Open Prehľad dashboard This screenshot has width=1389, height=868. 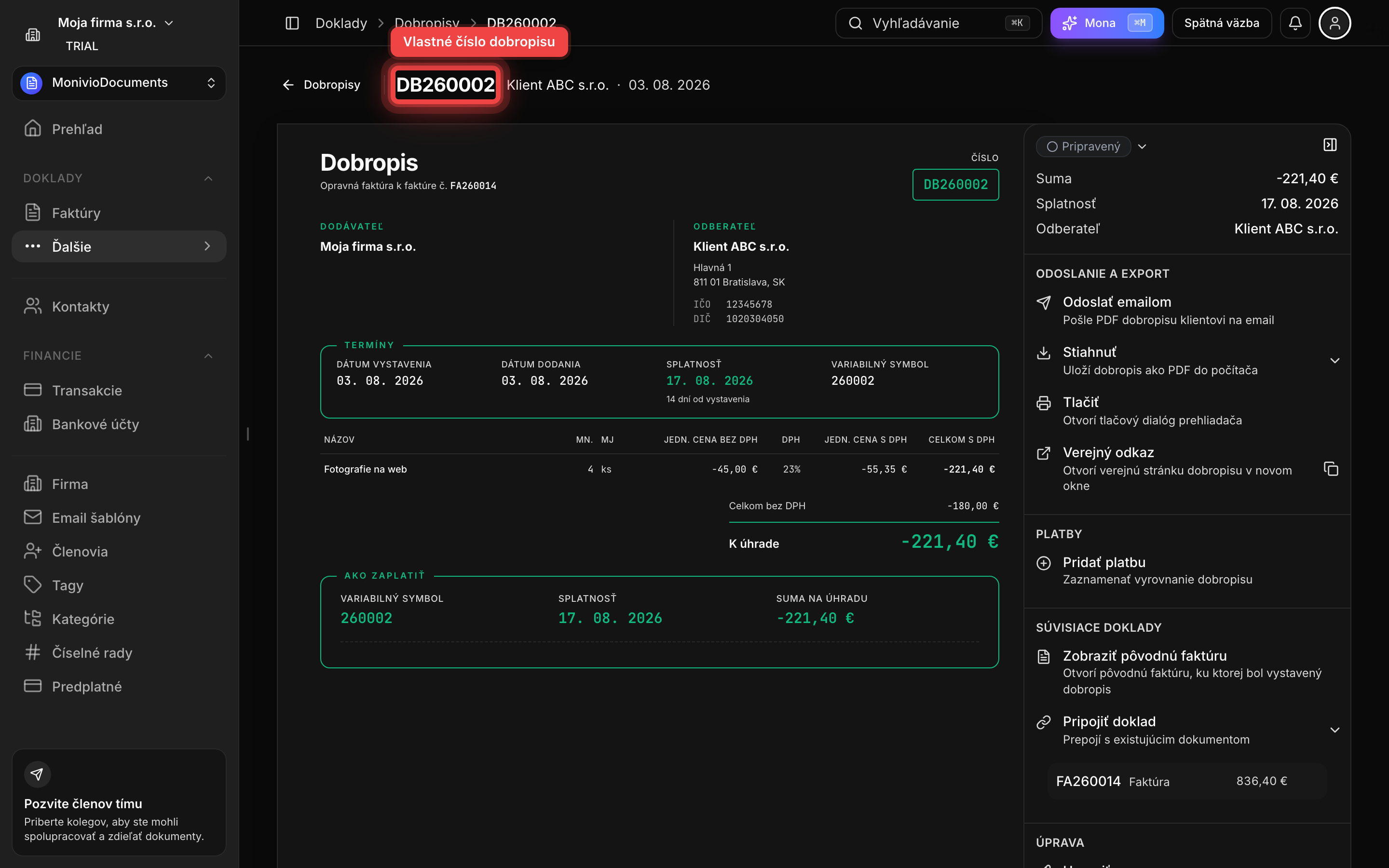point(119,129)
